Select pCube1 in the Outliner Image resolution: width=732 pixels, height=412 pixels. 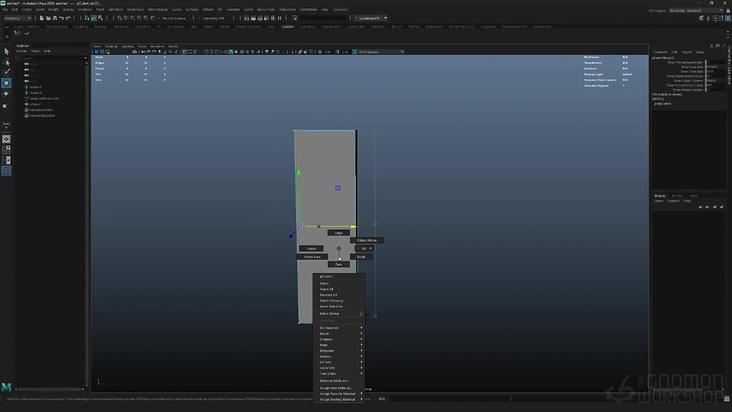[x=33, y=104]
